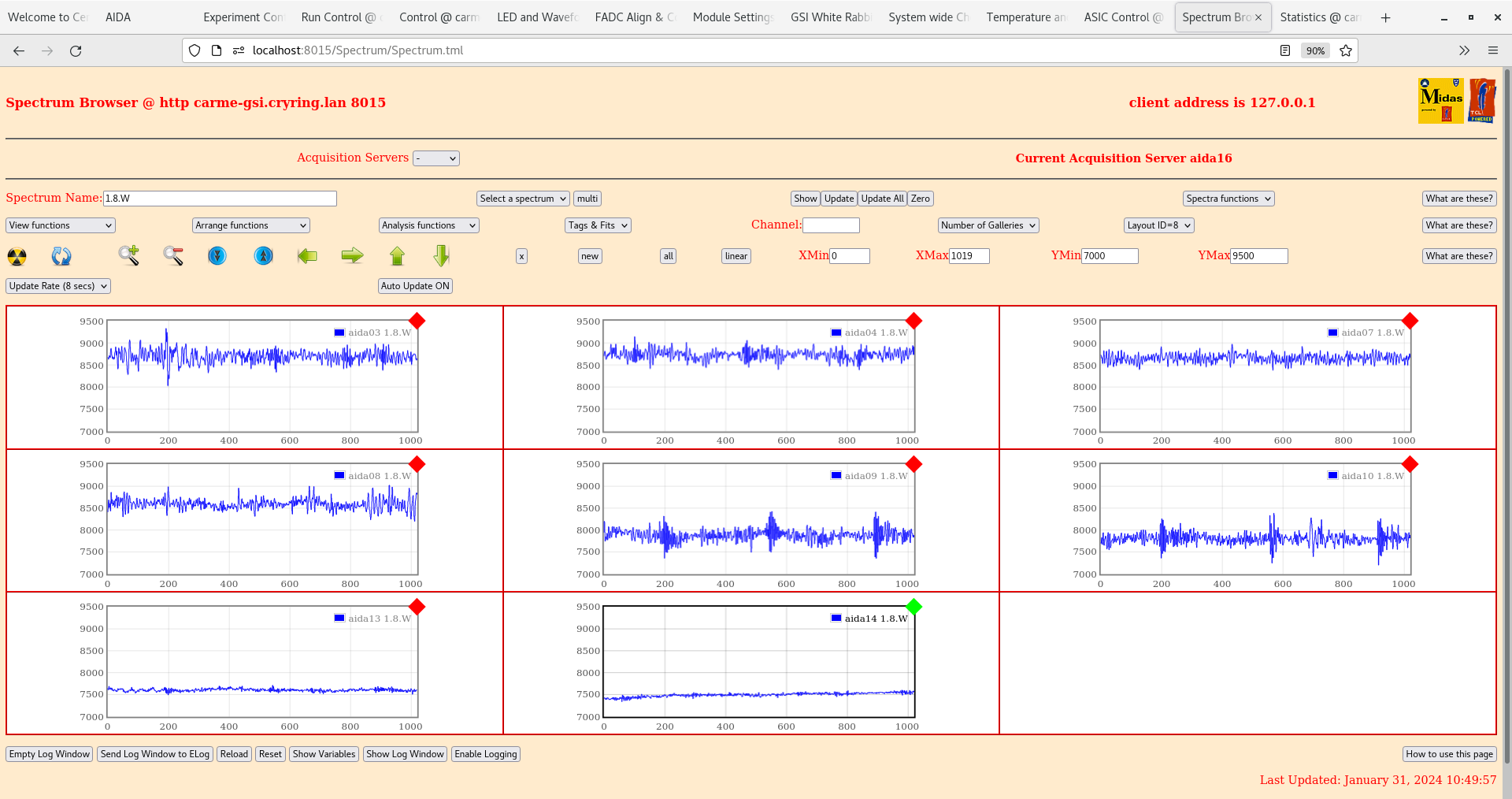Screen dimensions: 1512x799
Task: Expand the Update Rate dropdown
Action: 58,286
